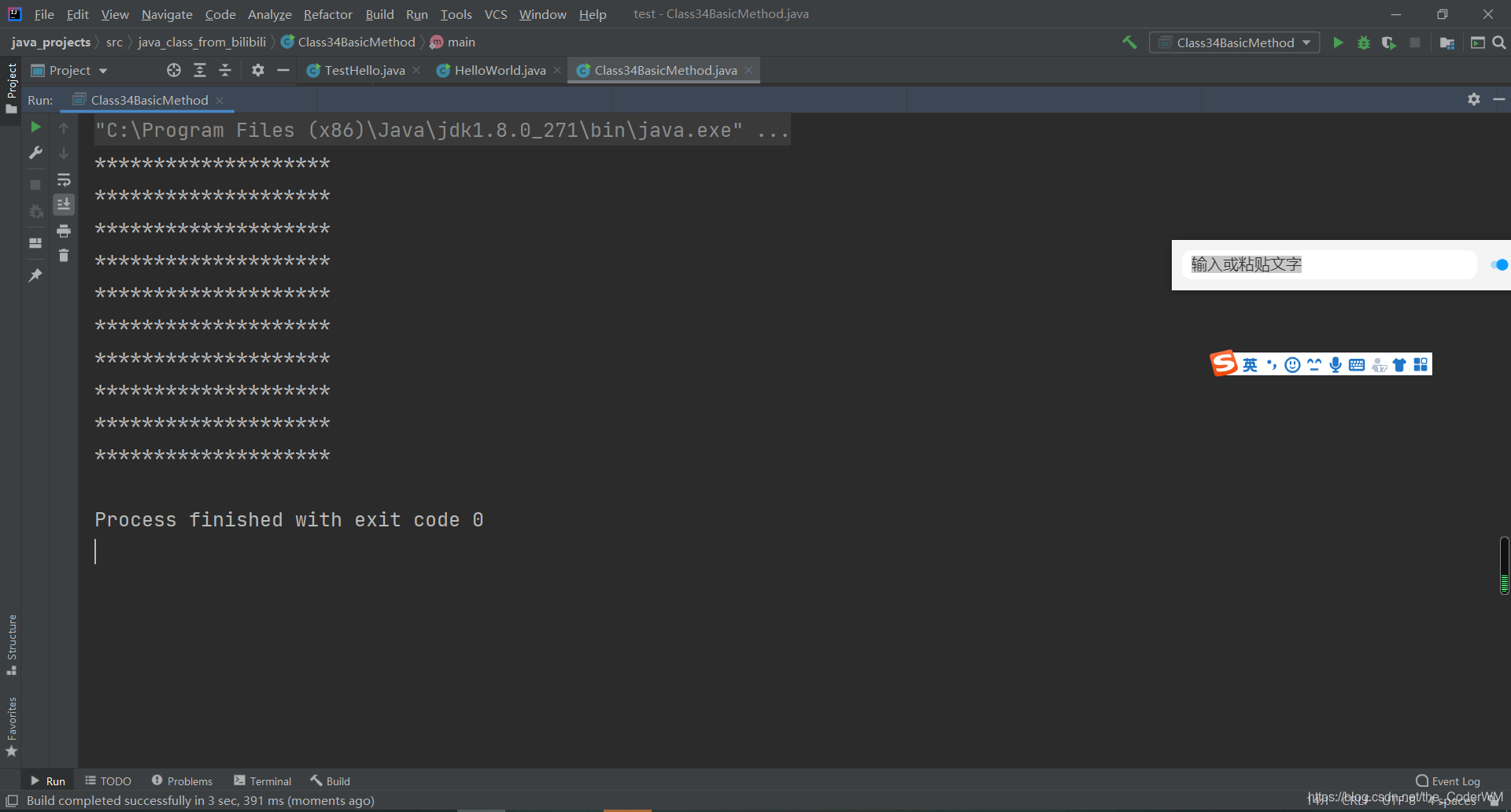Open the Event Log

tap(1448, 781)
